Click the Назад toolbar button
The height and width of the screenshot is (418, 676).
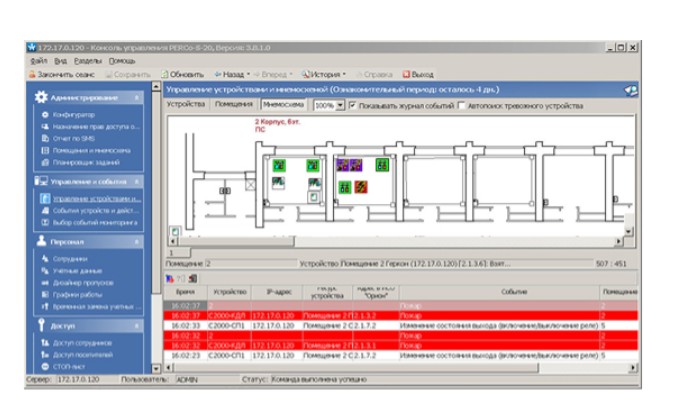230,74
